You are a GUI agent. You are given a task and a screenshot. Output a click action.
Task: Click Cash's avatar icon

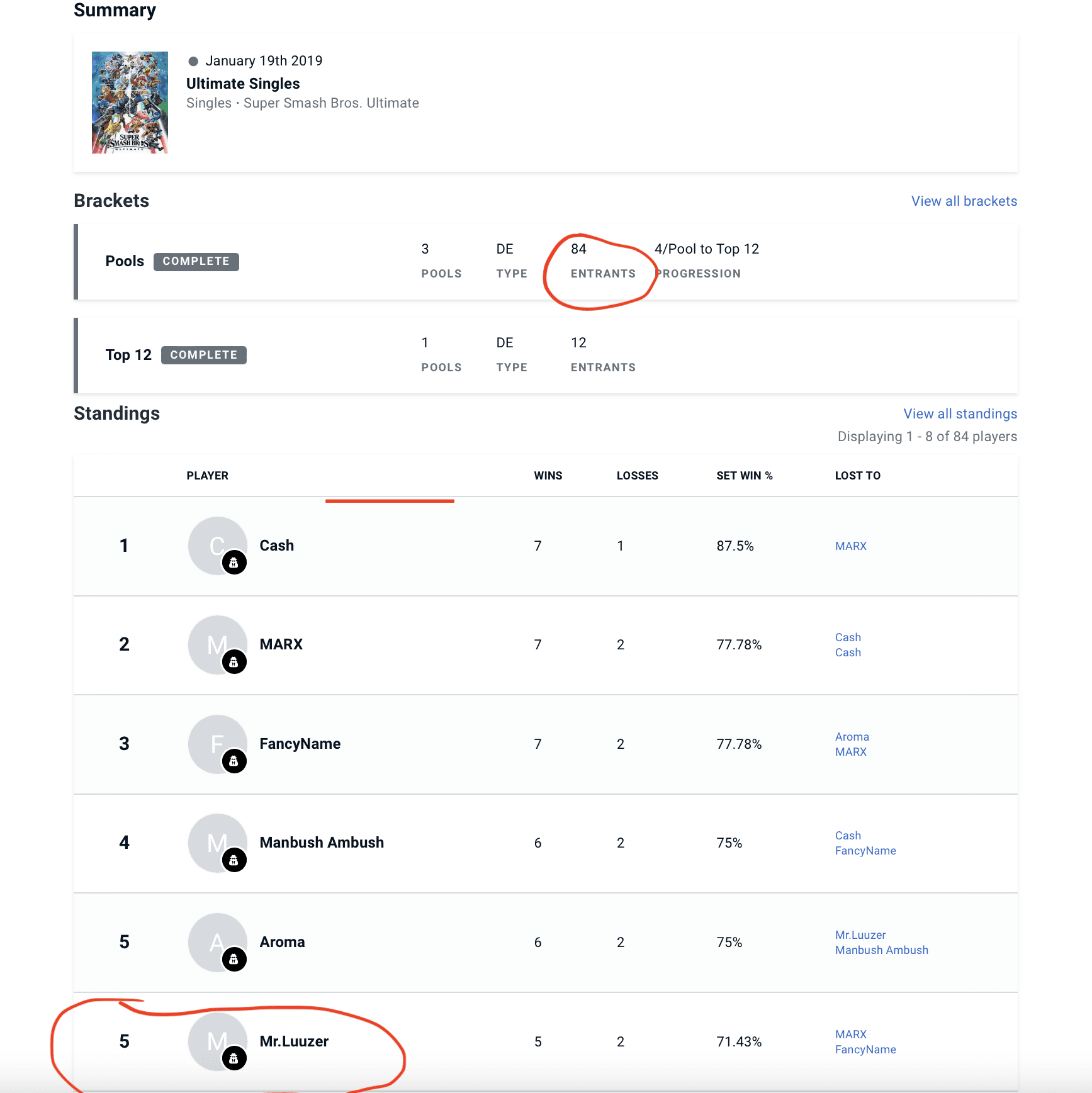(x=217, y=546)
